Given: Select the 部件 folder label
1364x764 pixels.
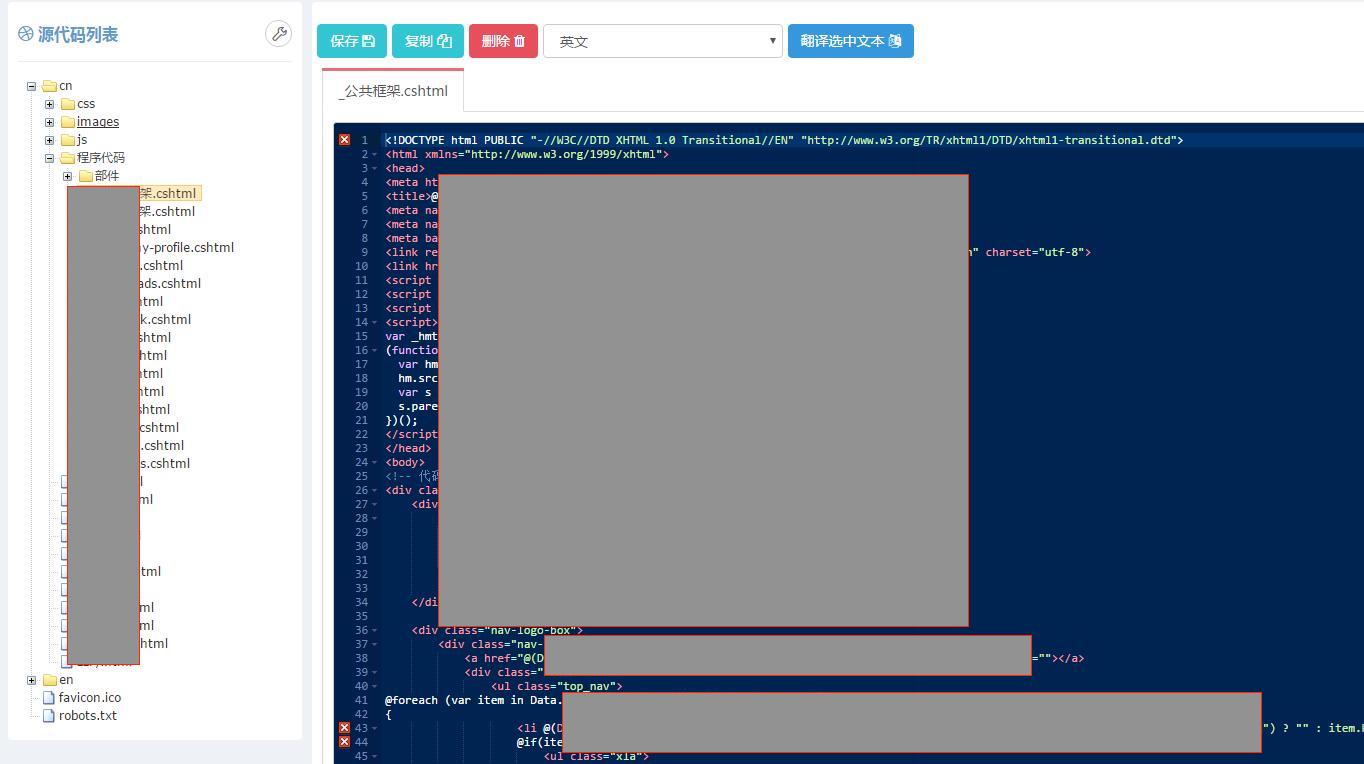Looking at the screenshot, I should pos(107,176).
